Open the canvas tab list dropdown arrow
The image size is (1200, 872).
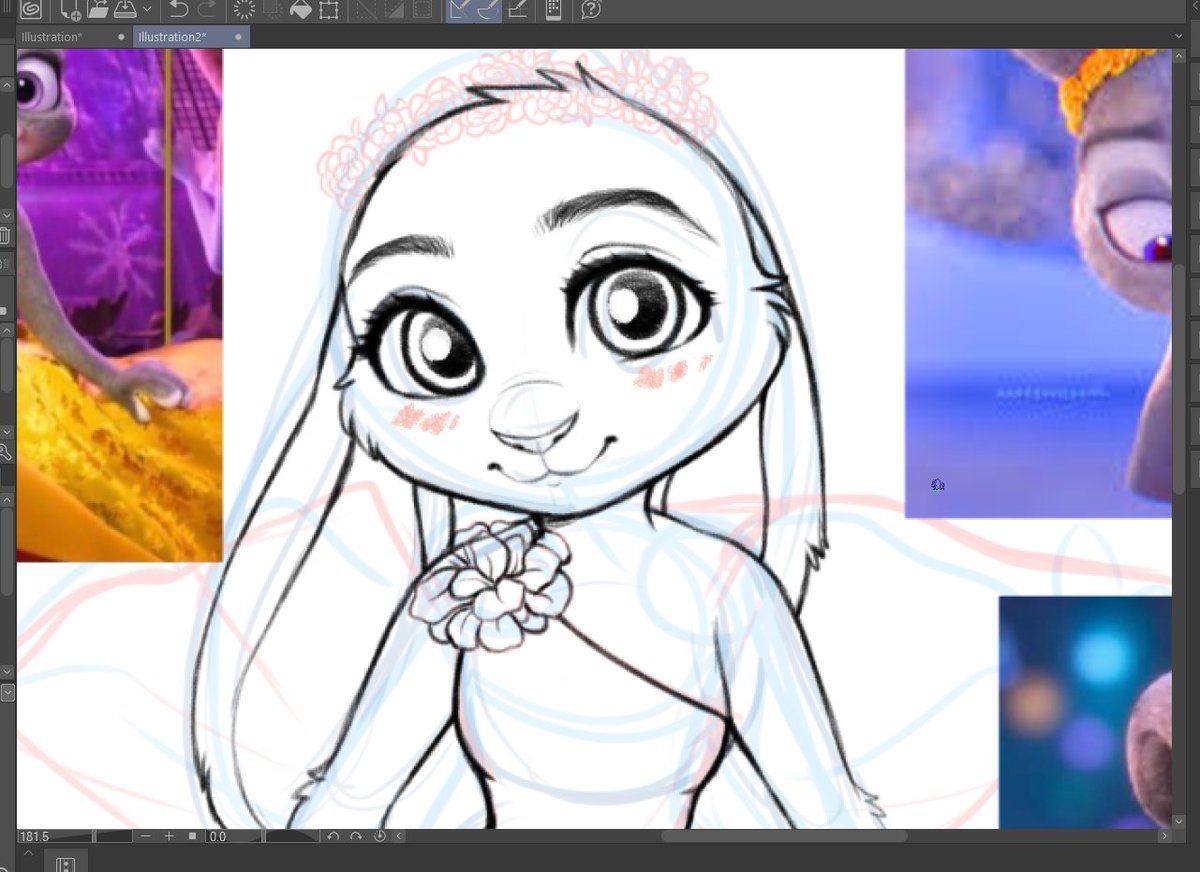click(x=1179, y=37)
